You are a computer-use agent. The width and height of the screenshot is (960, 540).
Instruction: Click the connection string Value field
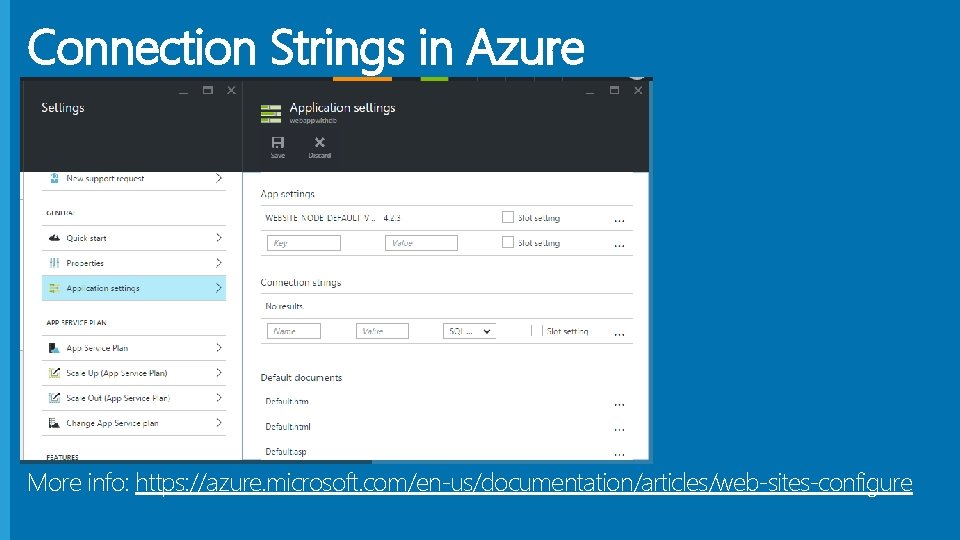382,331
